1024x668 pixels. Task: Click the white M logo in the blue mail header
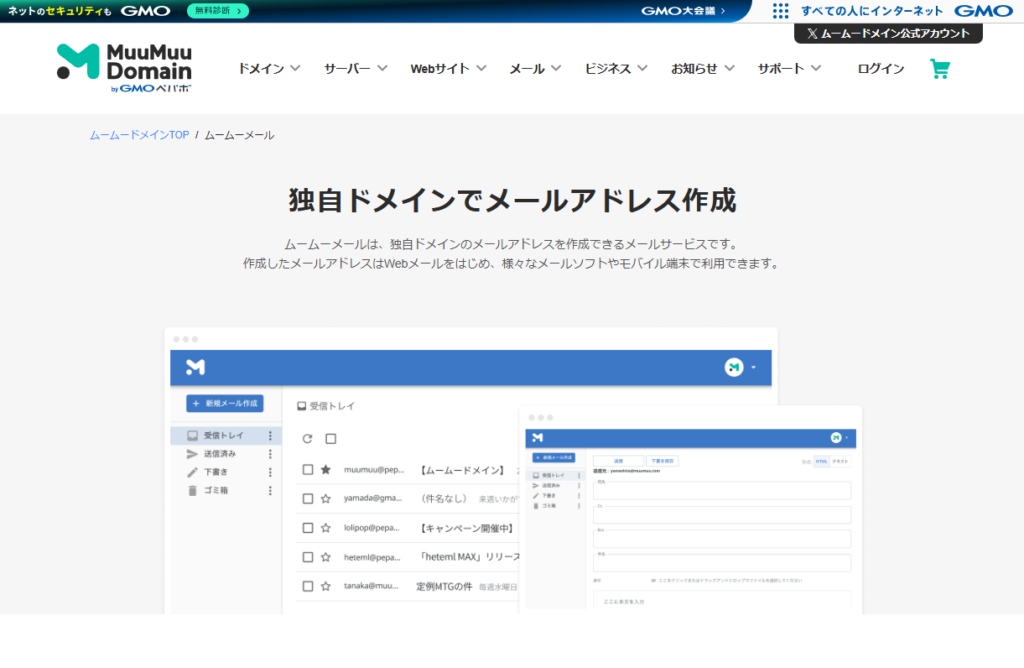point(195,367)
